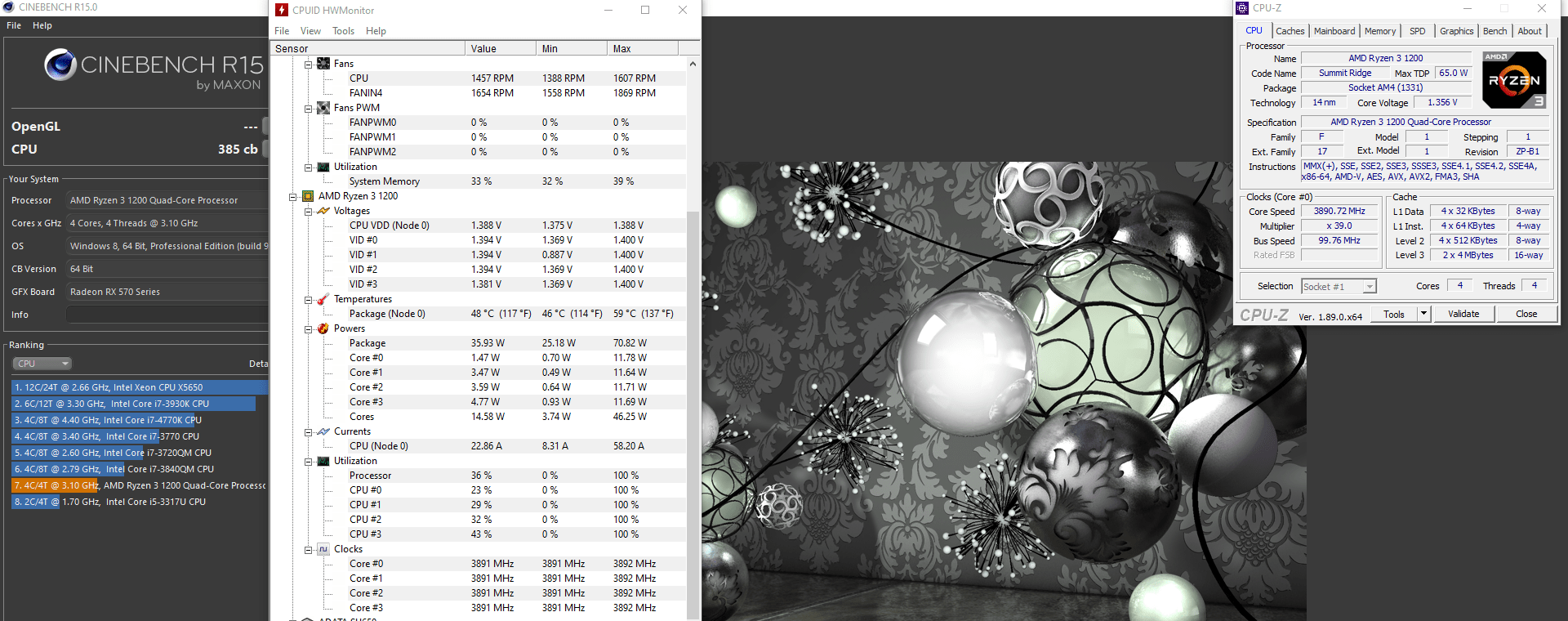Open HWMonitor Tools menu
The image size is (1568, 621).
click(x=343, y=31)
